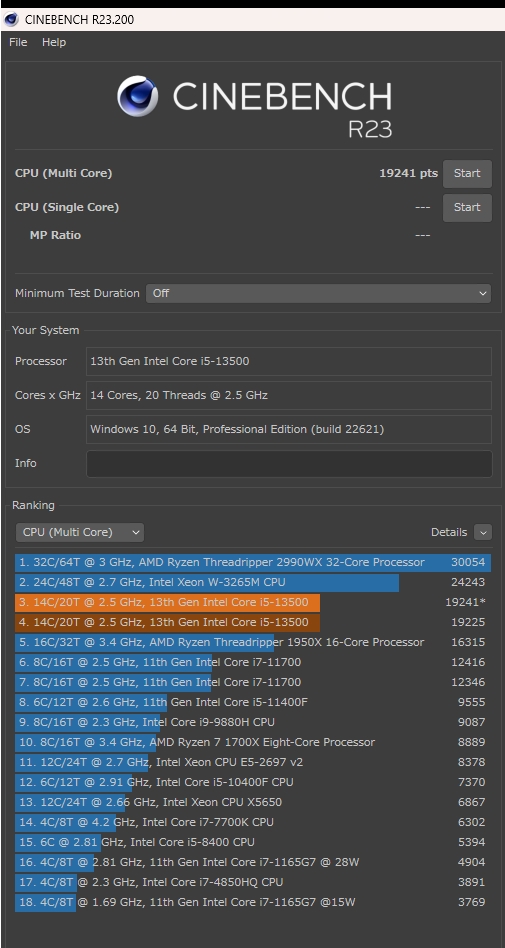Start the CPU Single Core test
The height and width of the screenshot is (948, 505).
pyautogui.click(x=467, y=207)
